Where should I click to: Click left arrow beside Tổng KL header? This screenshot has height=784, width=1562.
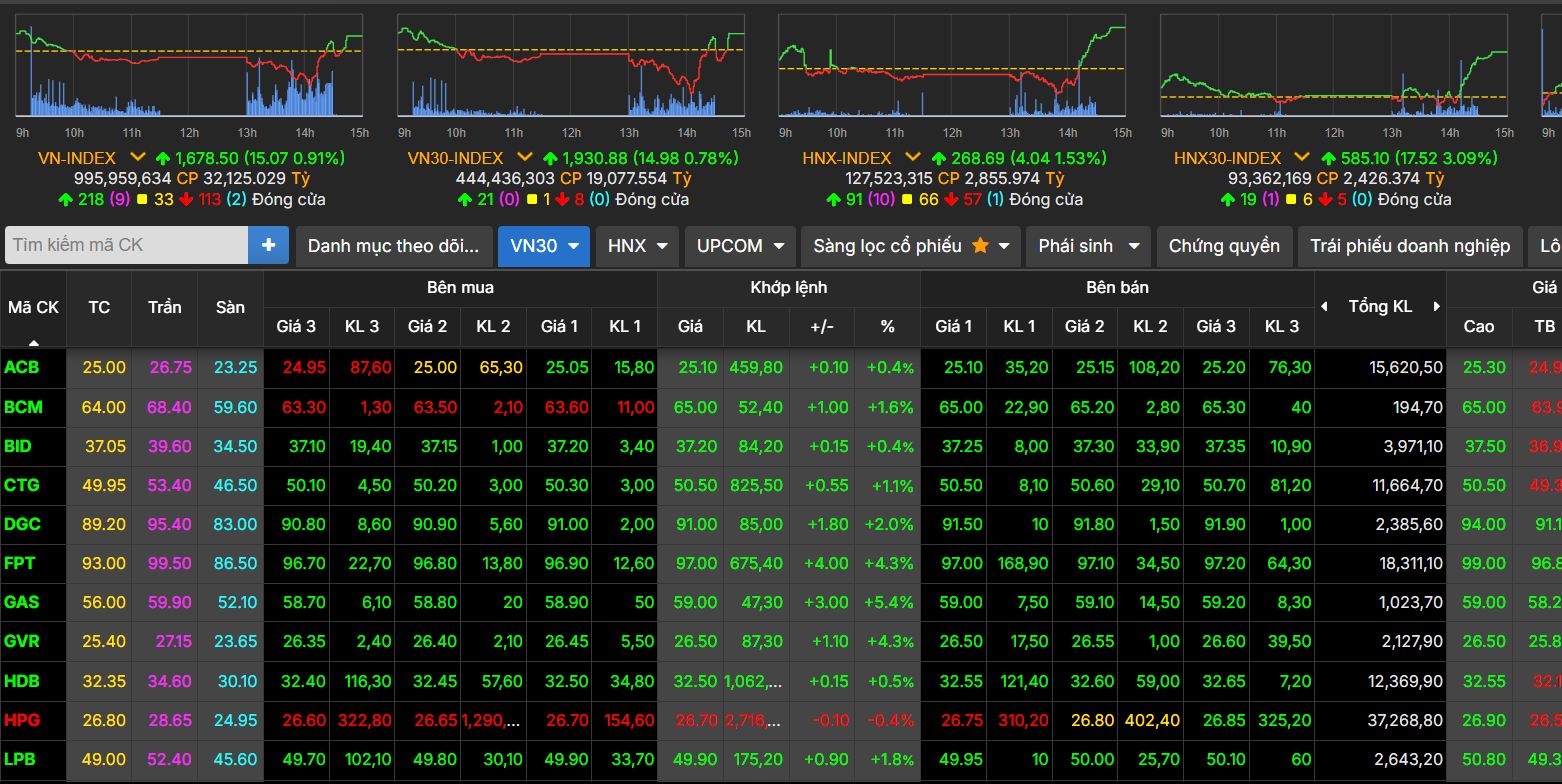[1325, 307]
